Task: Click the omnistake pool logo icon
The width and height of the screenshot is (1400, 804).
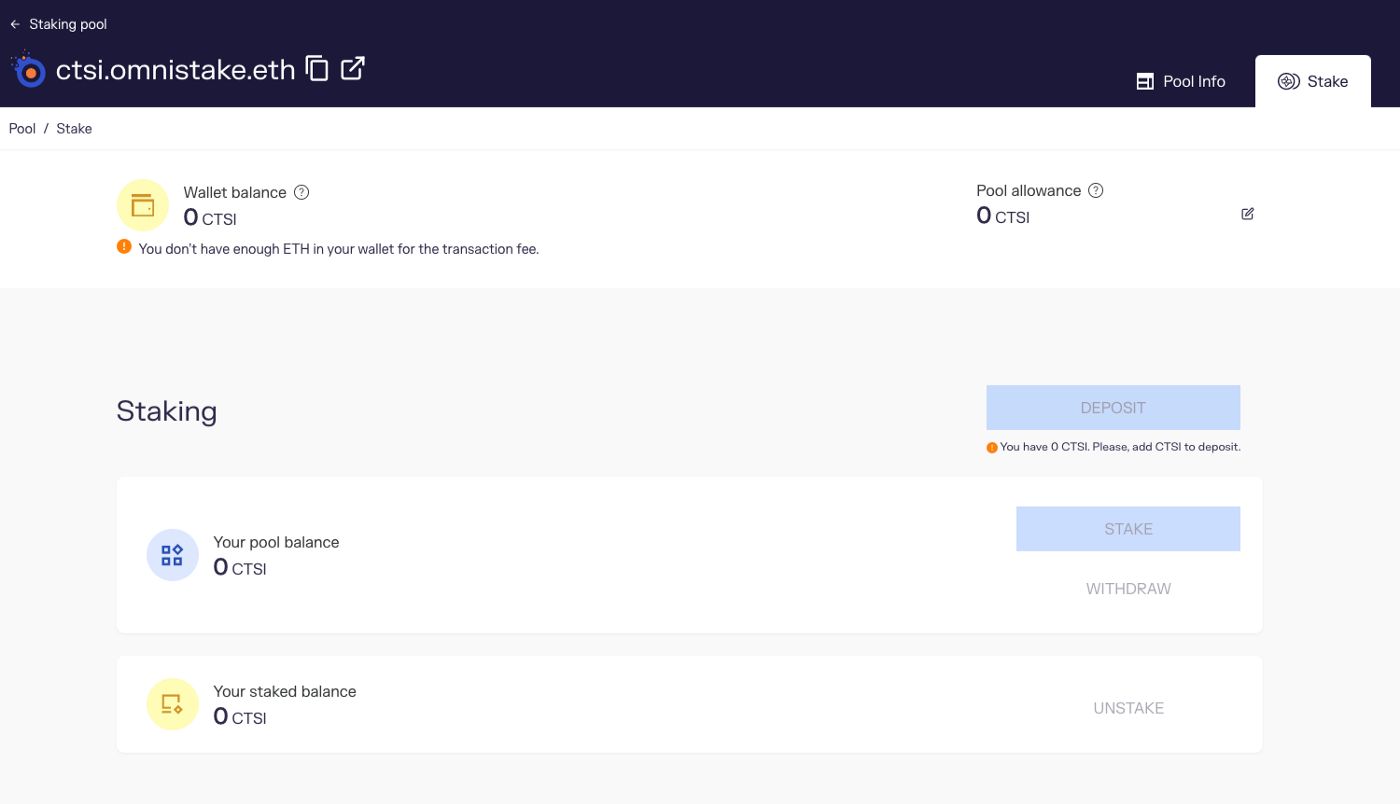Action: coord(28,69)
